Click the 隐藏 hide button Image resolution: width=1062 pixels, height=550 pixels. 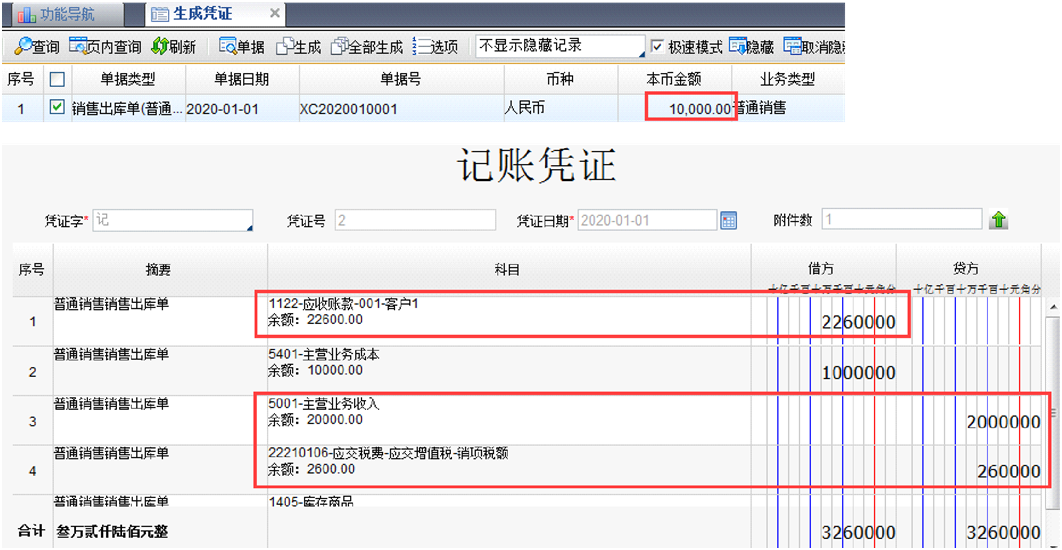[x=752, y=47]
